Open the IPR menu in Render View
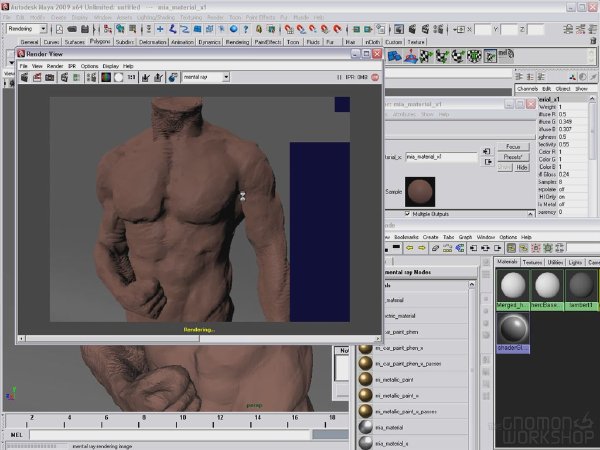600x450 pixels. point(72,66)
